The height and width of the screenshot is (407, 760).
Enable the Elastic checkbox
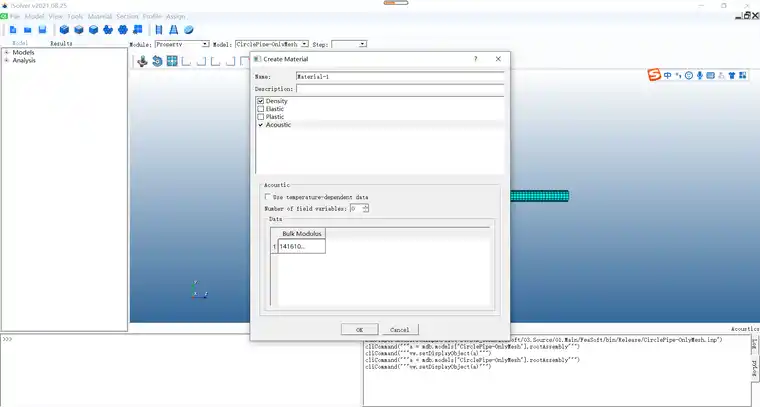pyautogui.click(x=261, y=109)
